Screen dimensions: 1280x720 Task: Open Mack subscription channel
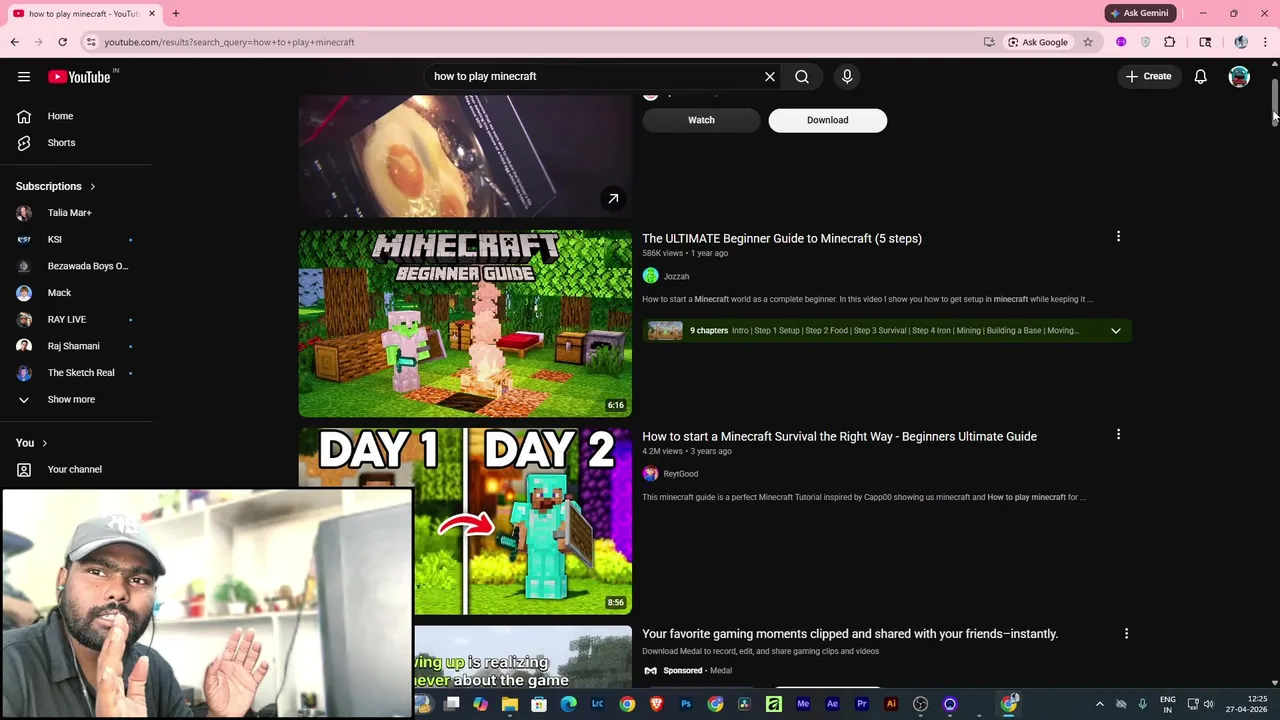pos(59,292)
